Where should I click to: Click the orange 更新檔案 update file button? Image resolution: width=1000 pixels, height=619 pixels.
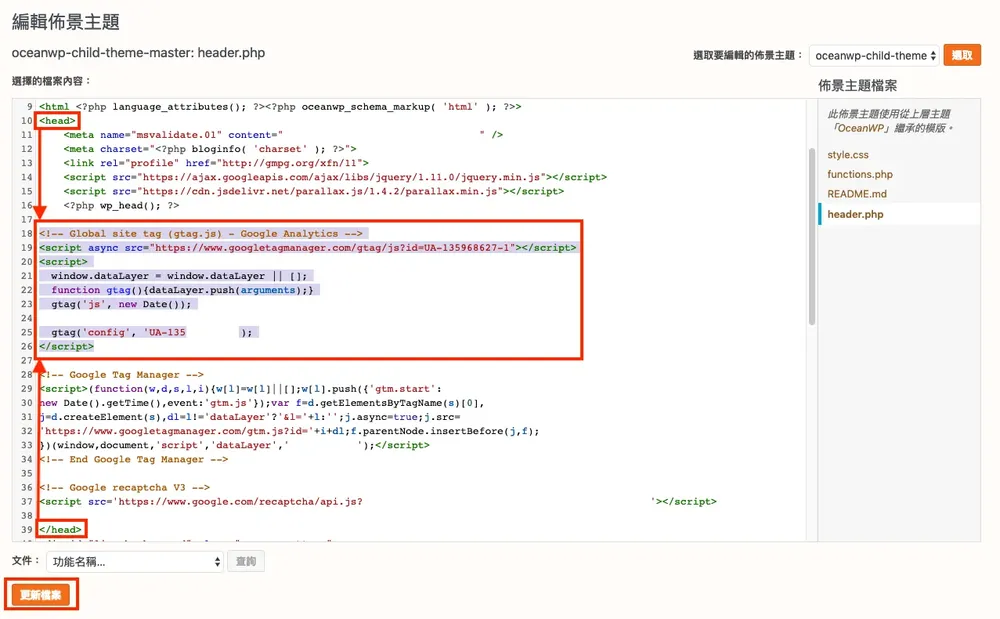(x=41, y=595)
